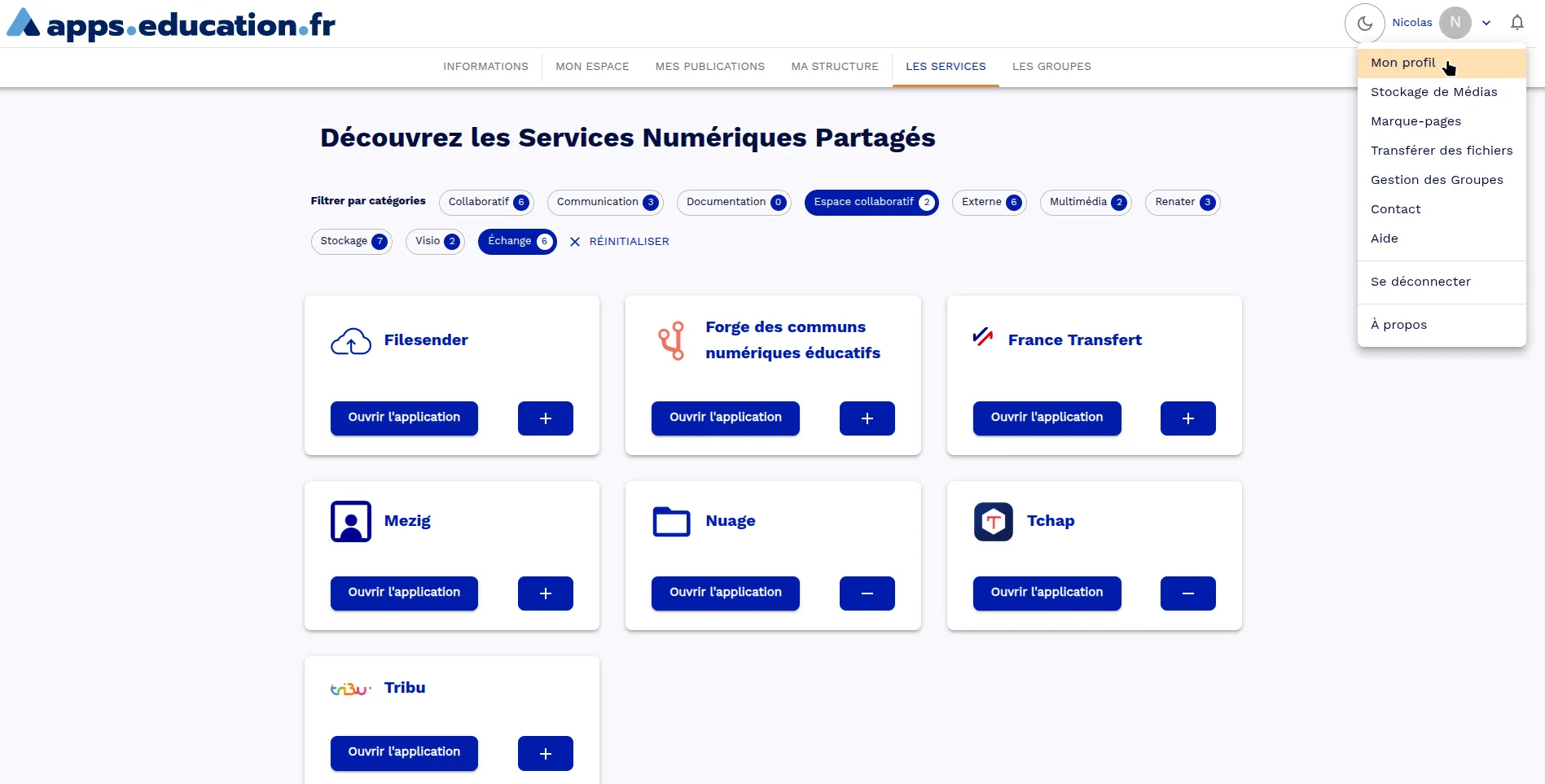
Task: Click the Tchap shield icon
Action: [x=994, y=522]
